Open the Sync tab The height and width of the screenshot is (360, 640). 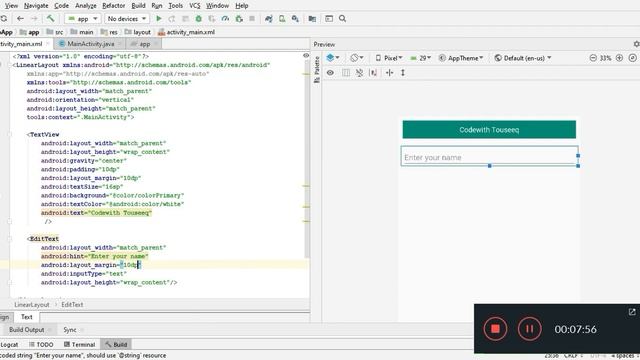coord(70,330)
